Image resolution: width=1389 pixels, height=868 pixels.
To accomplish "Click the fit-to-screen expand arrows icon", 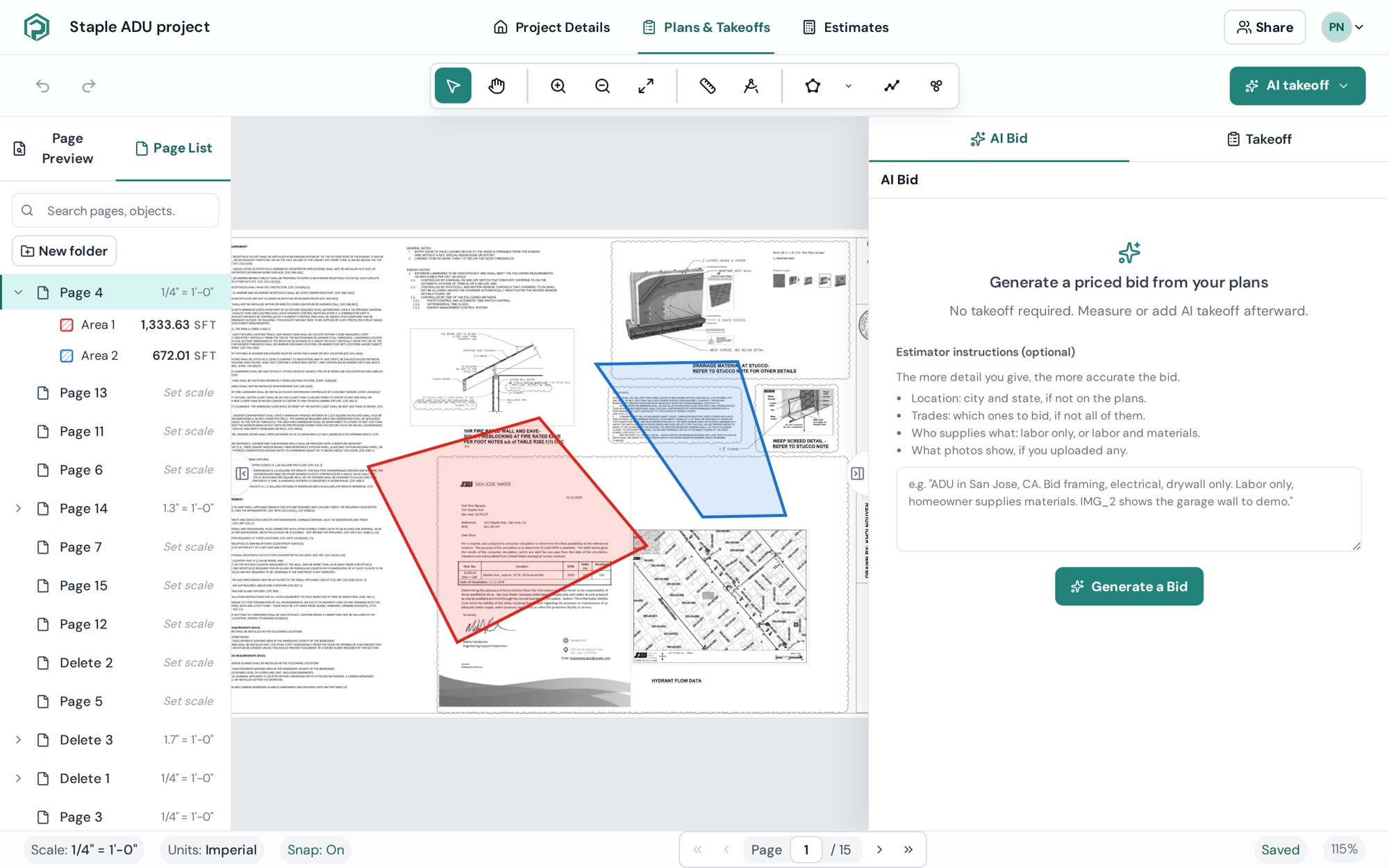I will [x=646, y=85].
